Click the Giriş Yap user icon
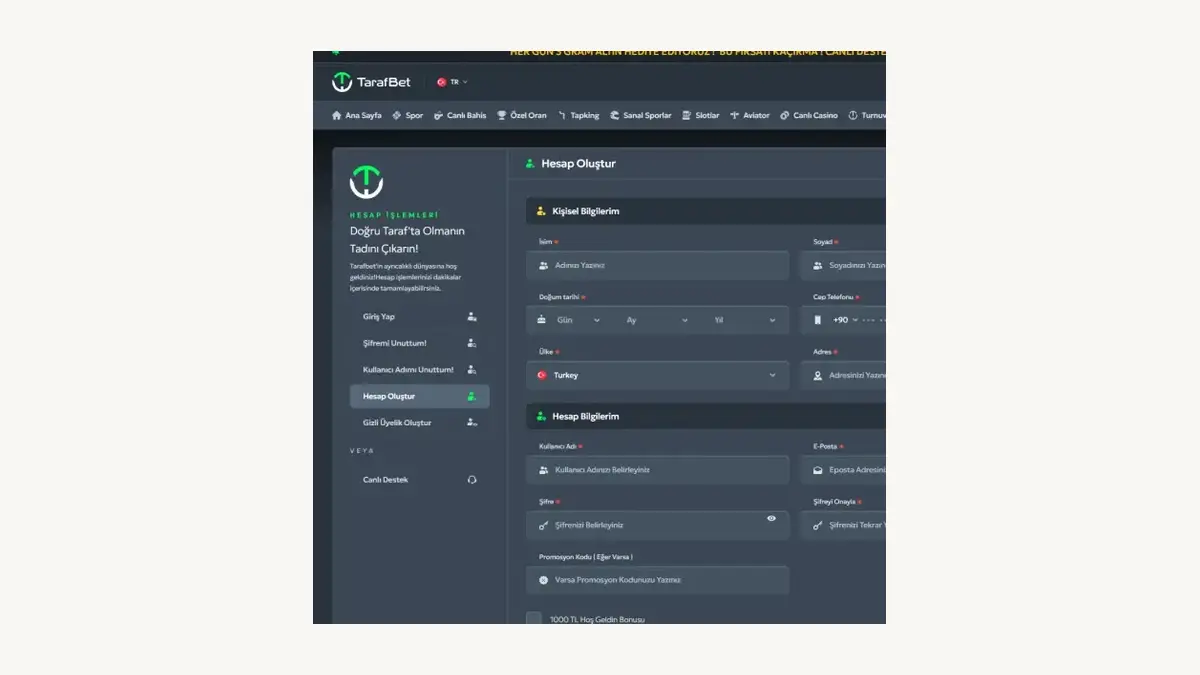Screen dimensions: 1200x675 point(472,317)
